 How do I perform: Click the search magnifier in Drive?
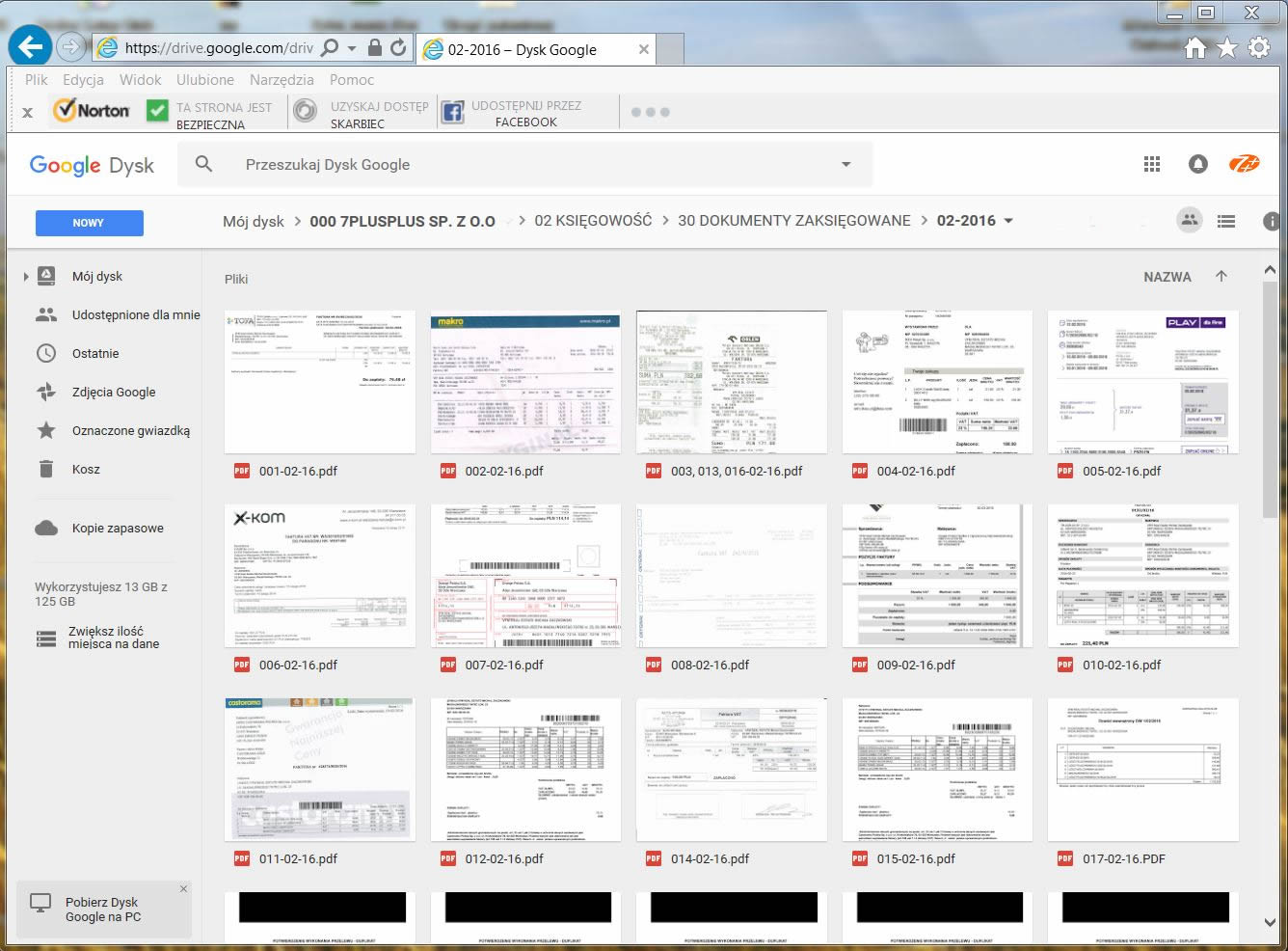pos(203,164)
